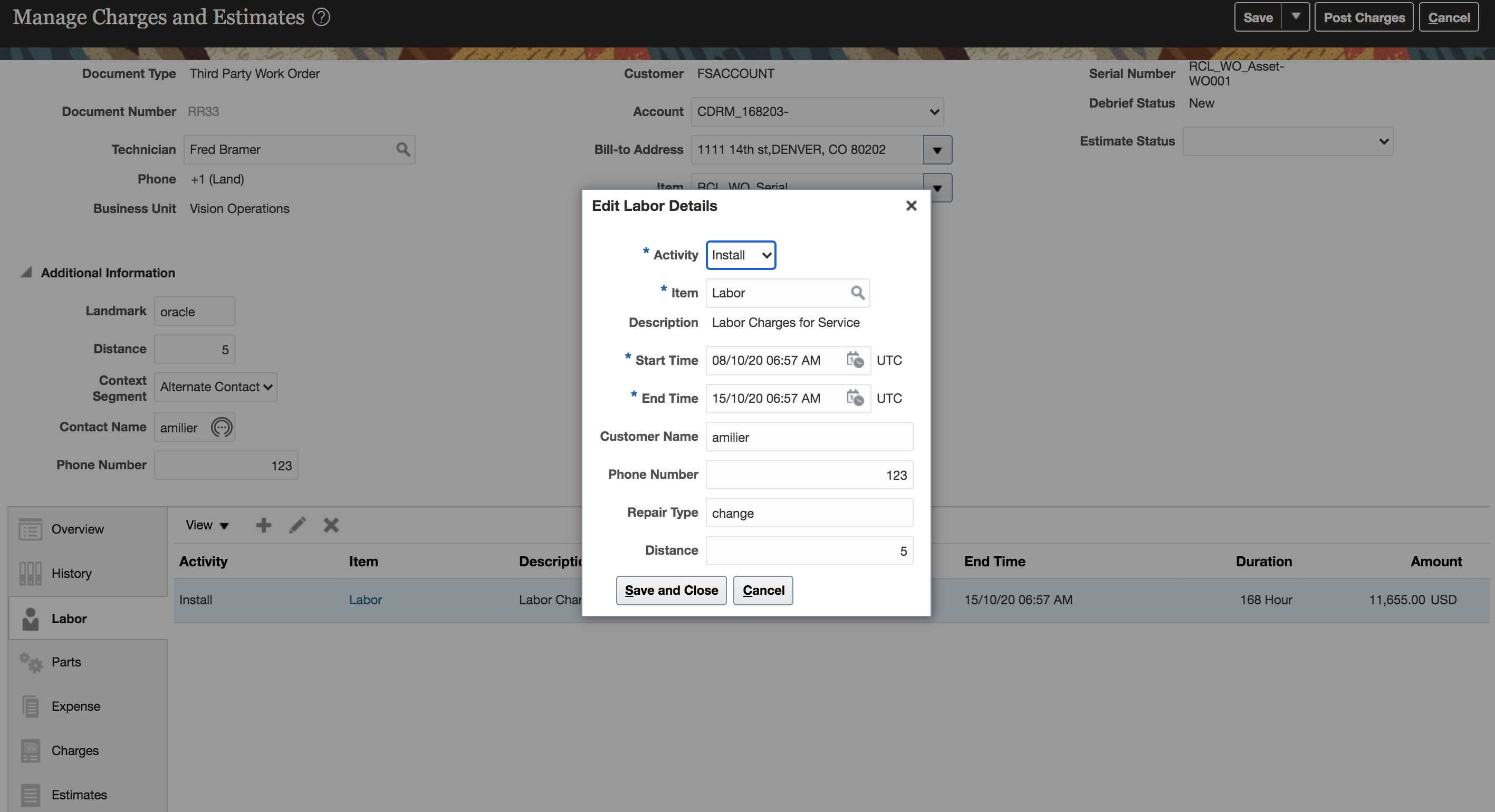The height and width of the screenshot is (812, 1495).
Task: Click the Repair Type input field
Action: point(809,514)
